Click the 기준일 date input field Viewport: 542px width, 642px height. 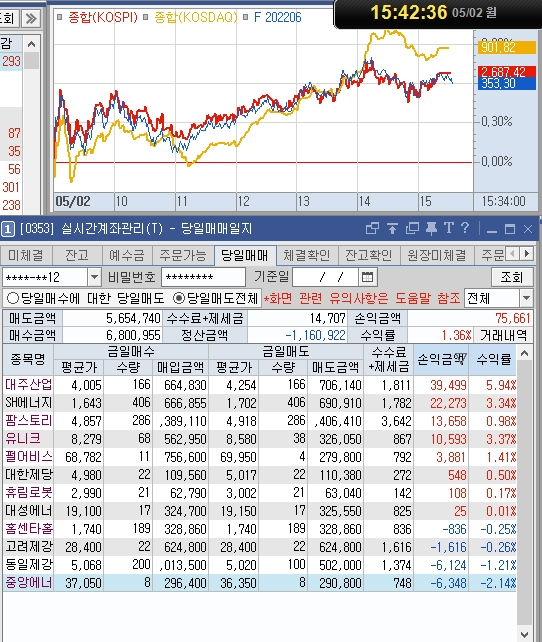(x=326, y=277)
